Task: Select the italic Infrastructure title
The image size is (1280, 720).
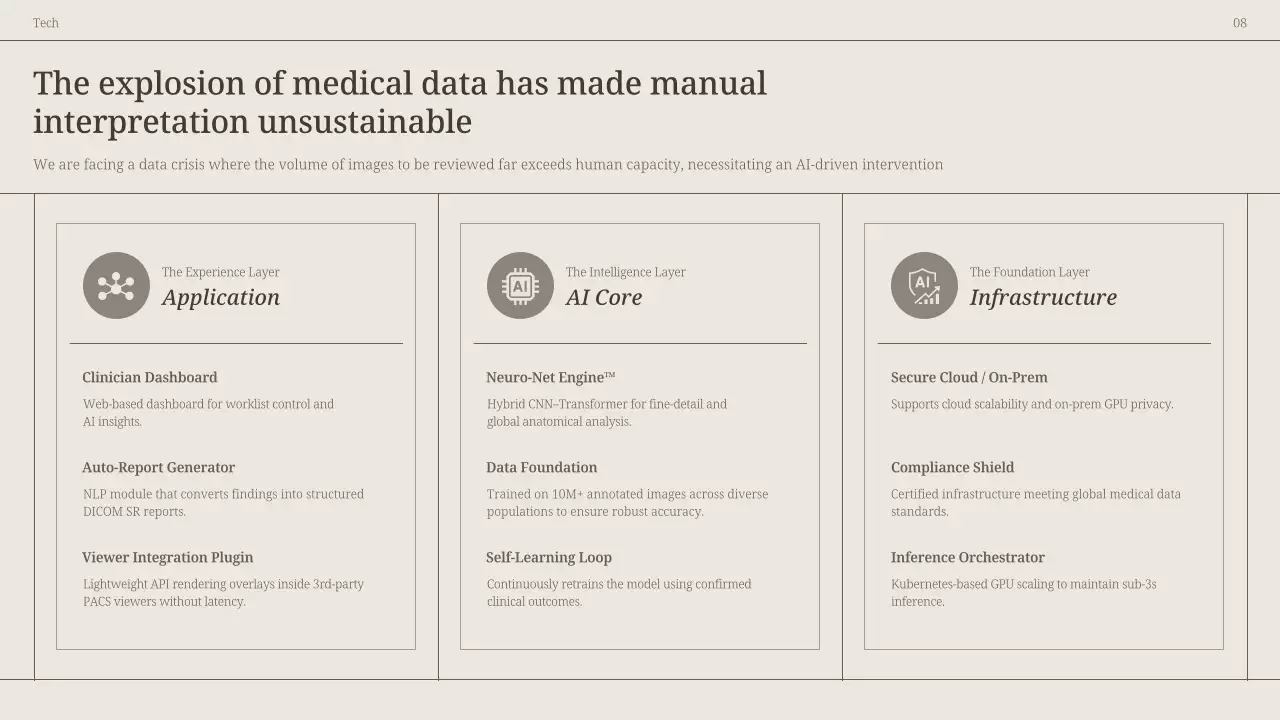Action: click(x=1043, y=297)
